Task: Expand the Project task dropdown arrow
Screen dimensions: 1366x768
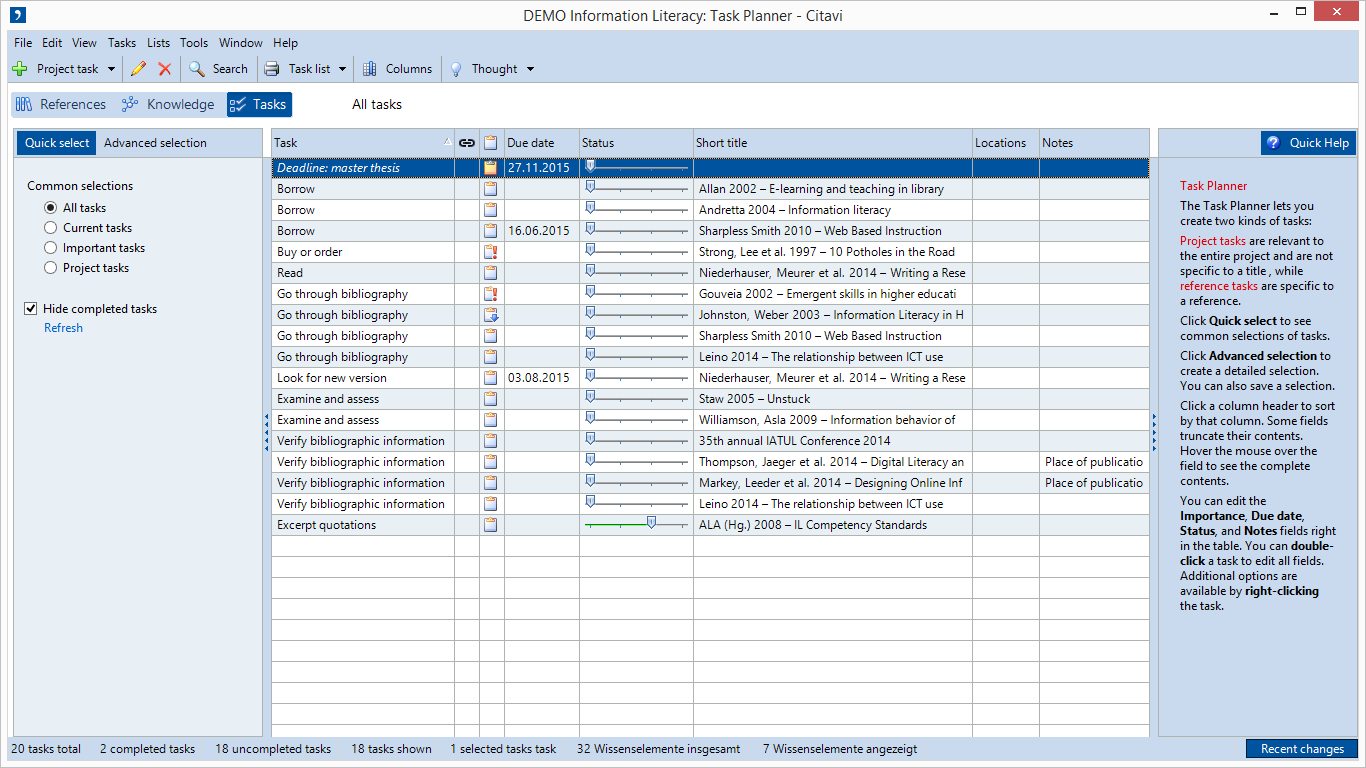Action: coord(111,69)
